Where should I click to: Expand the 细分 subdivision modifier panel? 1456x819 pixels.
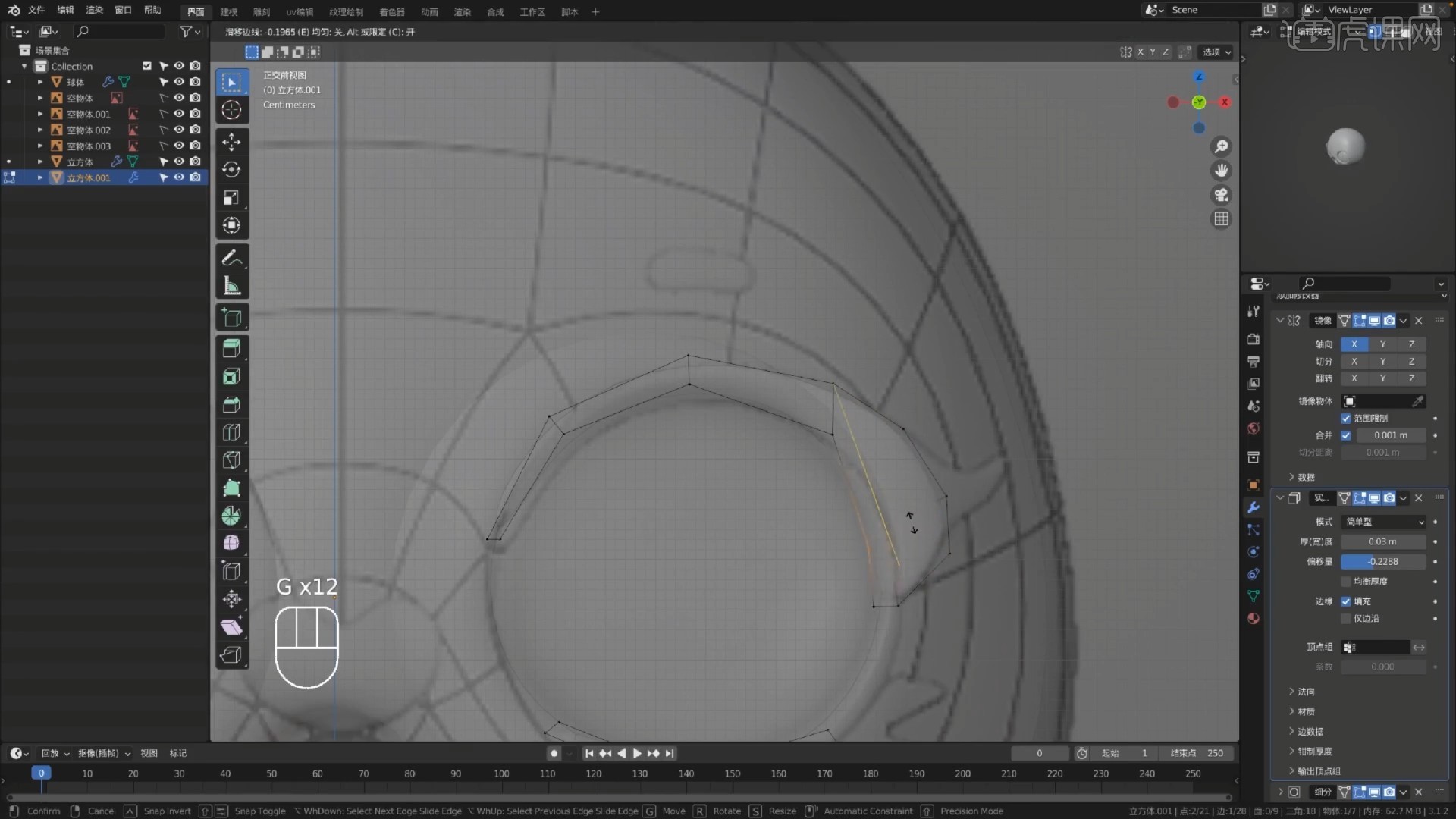[1281, 792]
